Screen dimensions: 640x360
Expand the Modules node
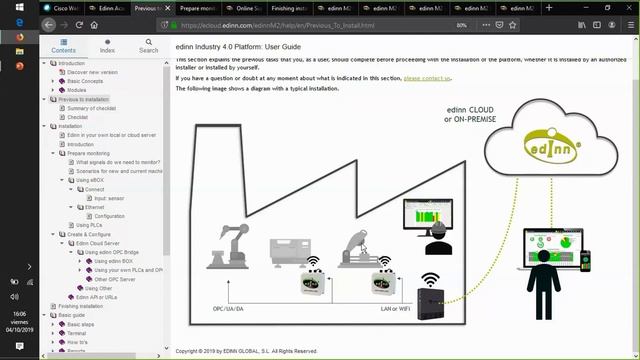tap(53, 90)
